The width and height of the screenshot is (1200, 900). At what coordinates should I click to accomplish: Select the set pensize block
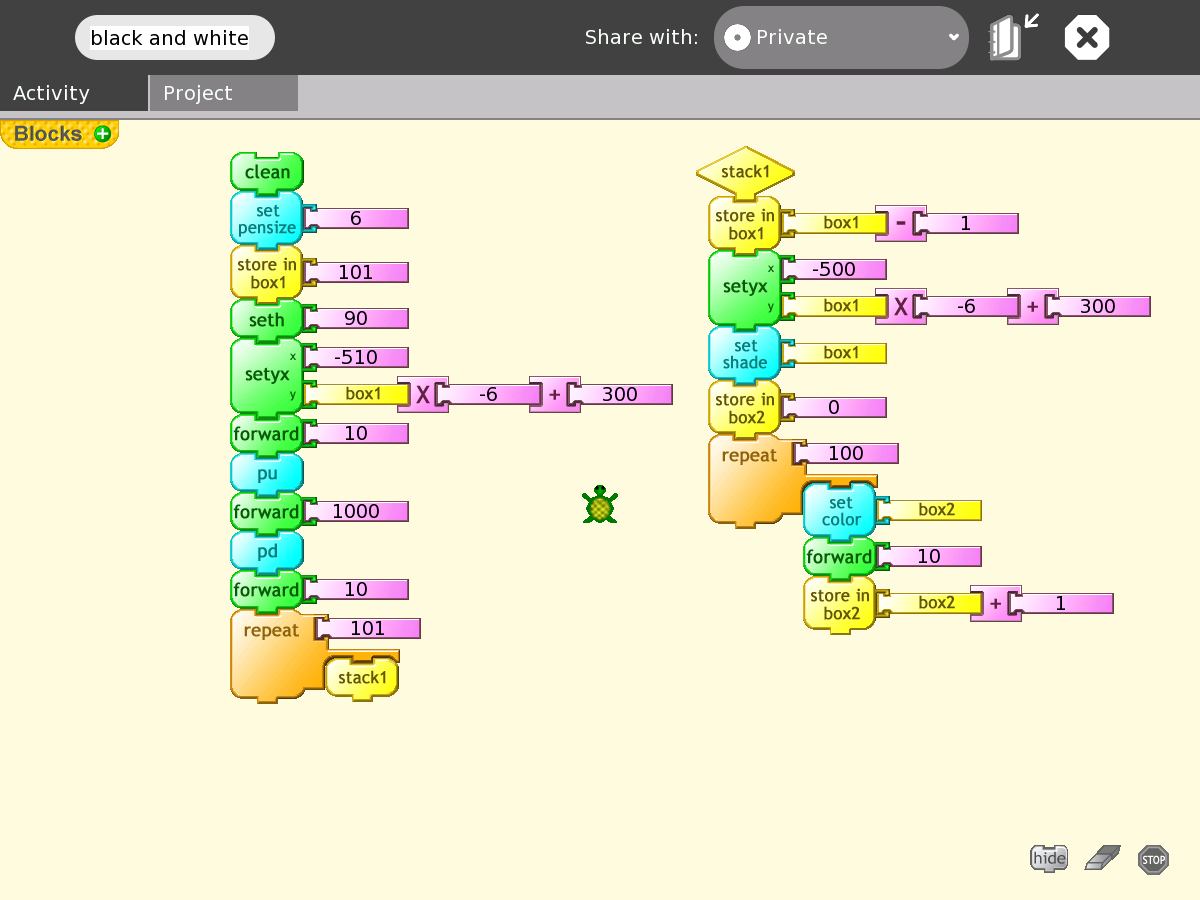tap(267, 219)
